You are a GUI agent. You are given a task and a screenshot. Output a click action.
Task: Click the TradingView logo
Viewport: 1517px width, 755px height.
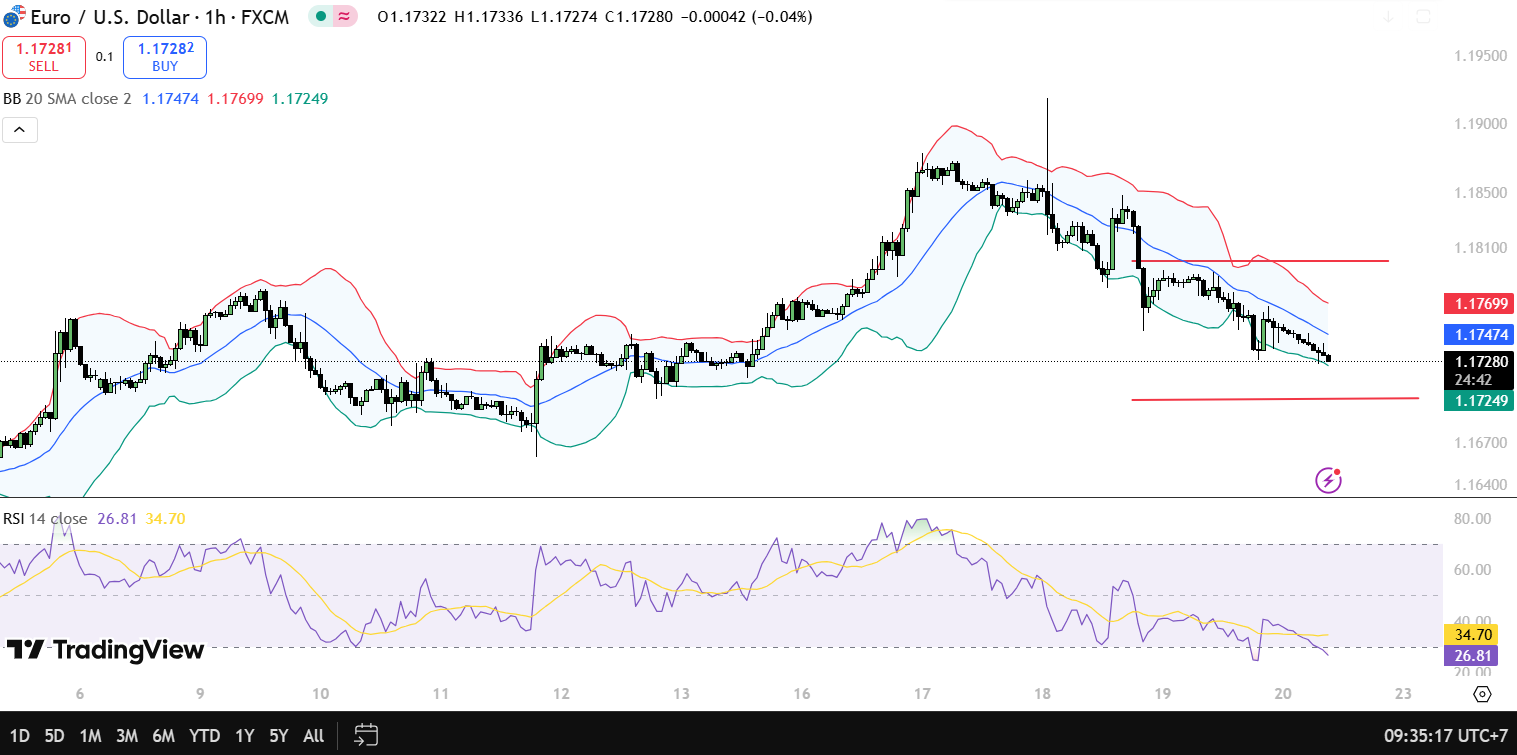105,650
